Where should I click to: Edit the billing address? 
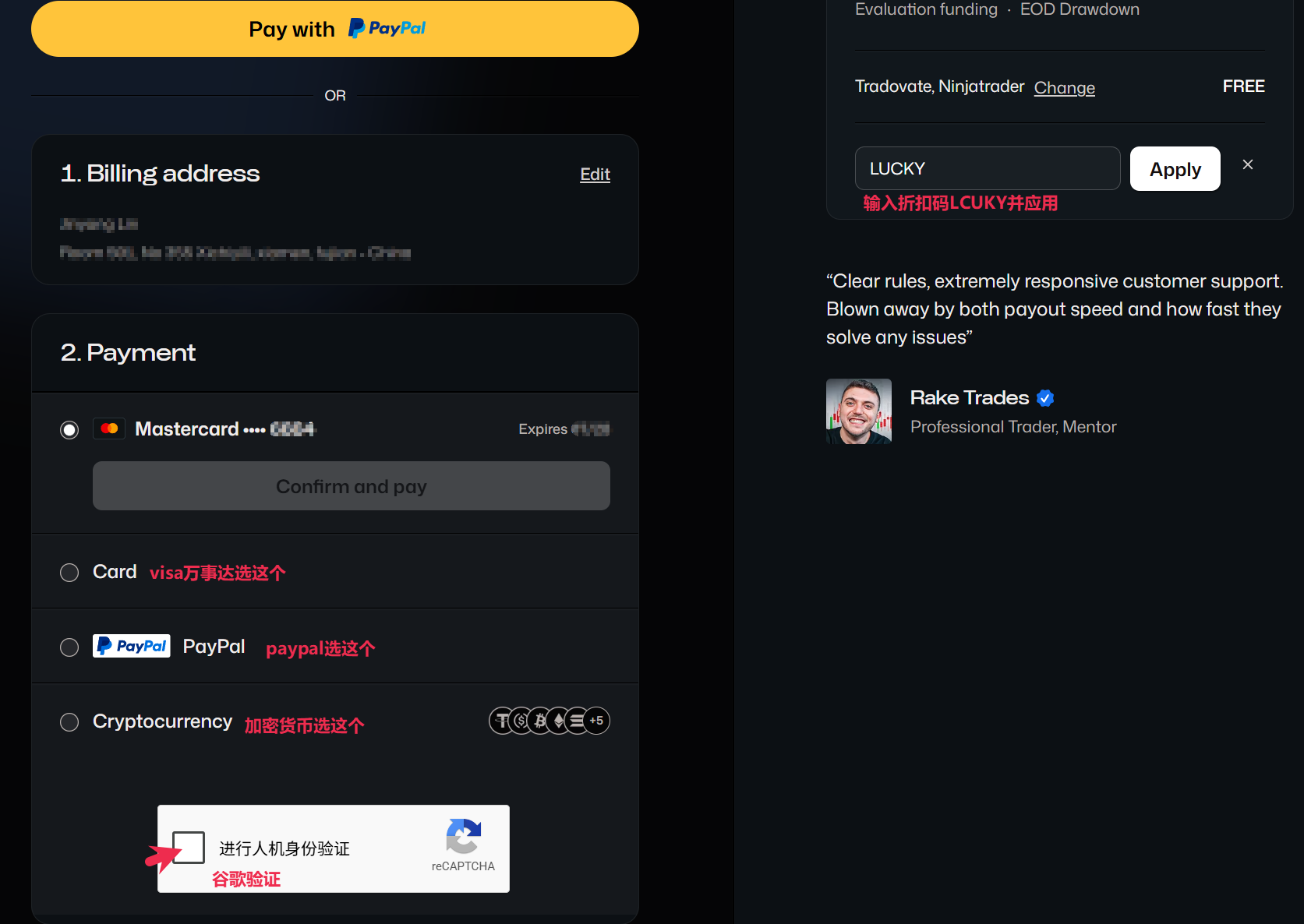595,175
